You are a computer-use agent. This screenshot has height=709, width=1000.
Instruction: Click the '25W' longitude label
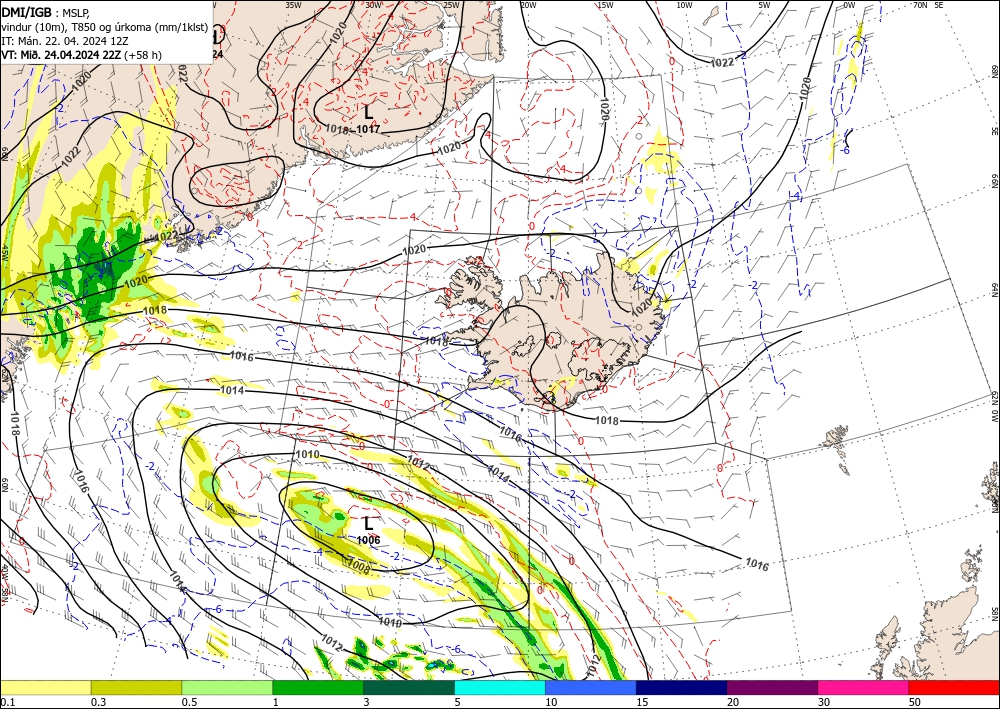click(451, 4)
